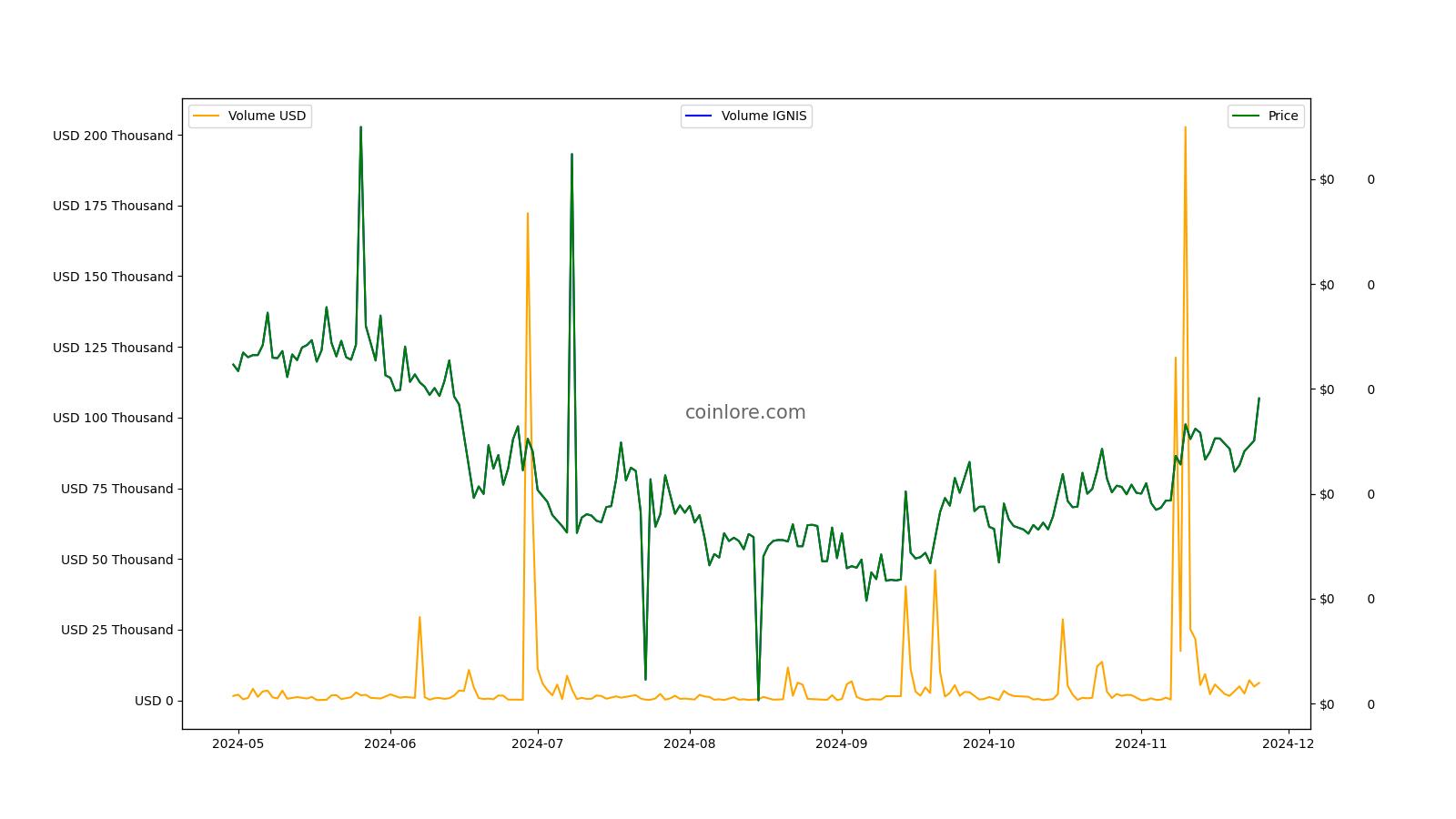This screenshot has height=819, width=1456.
Task: Click the green Price legend line
Action: (1246, 116)
